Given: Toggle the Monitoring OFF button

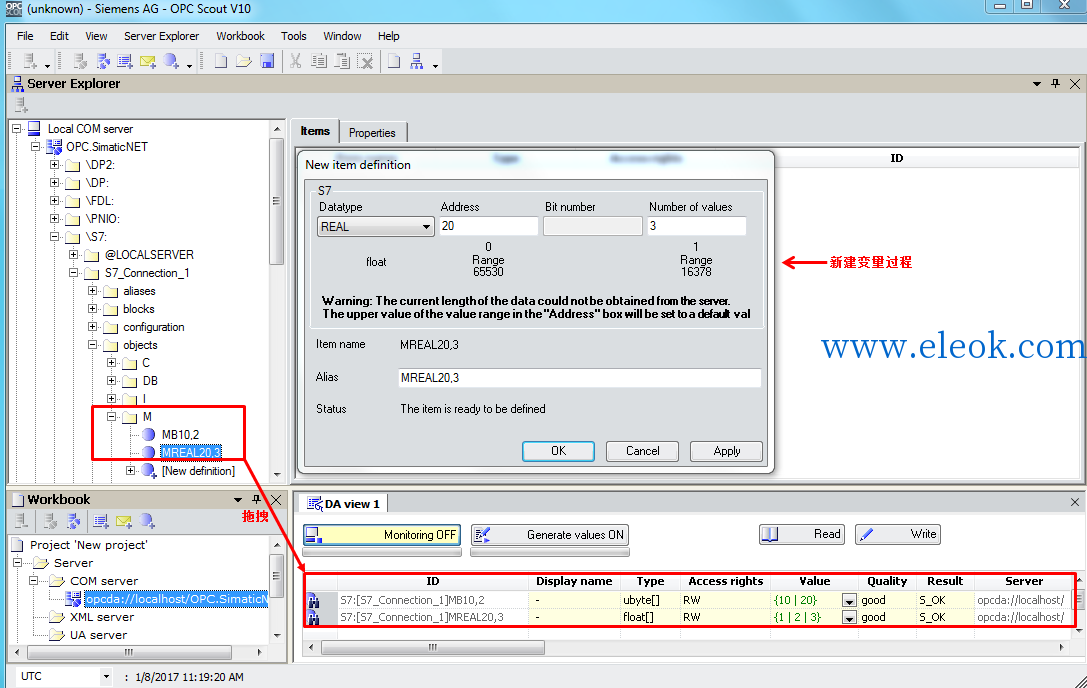Looking at the screenshot, I should click(382, 535).
